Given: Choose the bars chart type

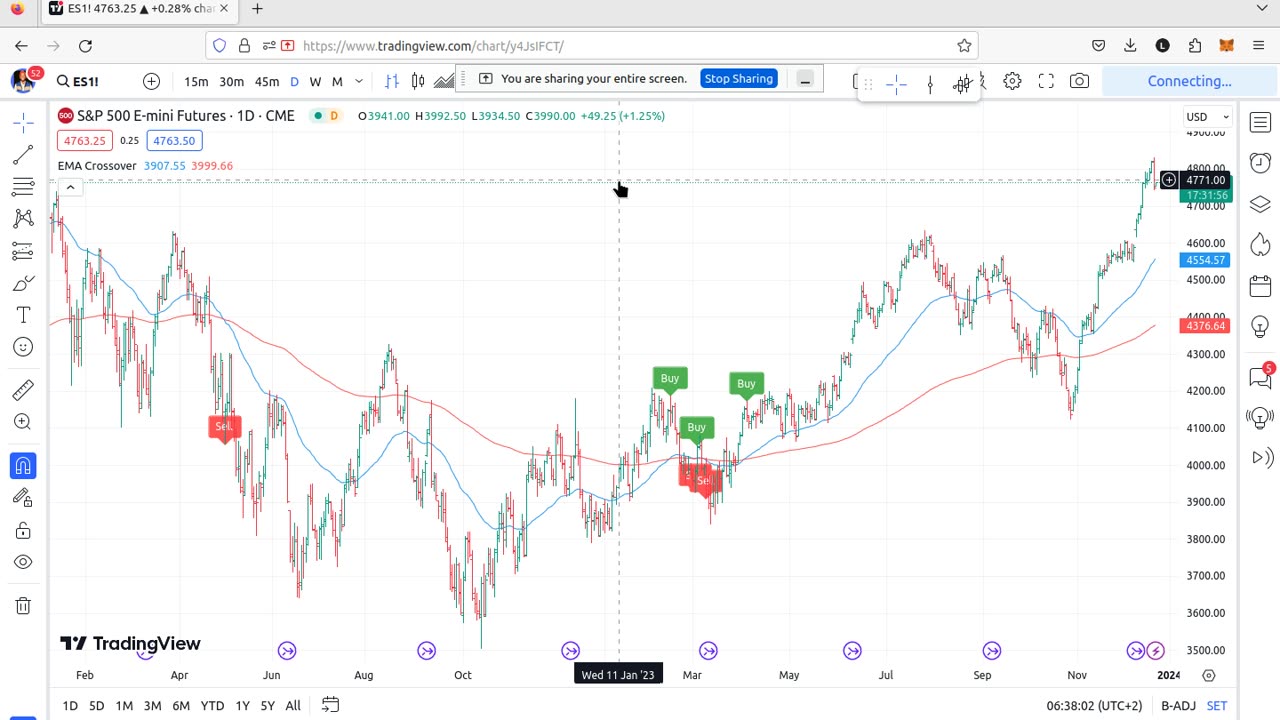Looking at the screenshot, I should (x=392, y=81).
